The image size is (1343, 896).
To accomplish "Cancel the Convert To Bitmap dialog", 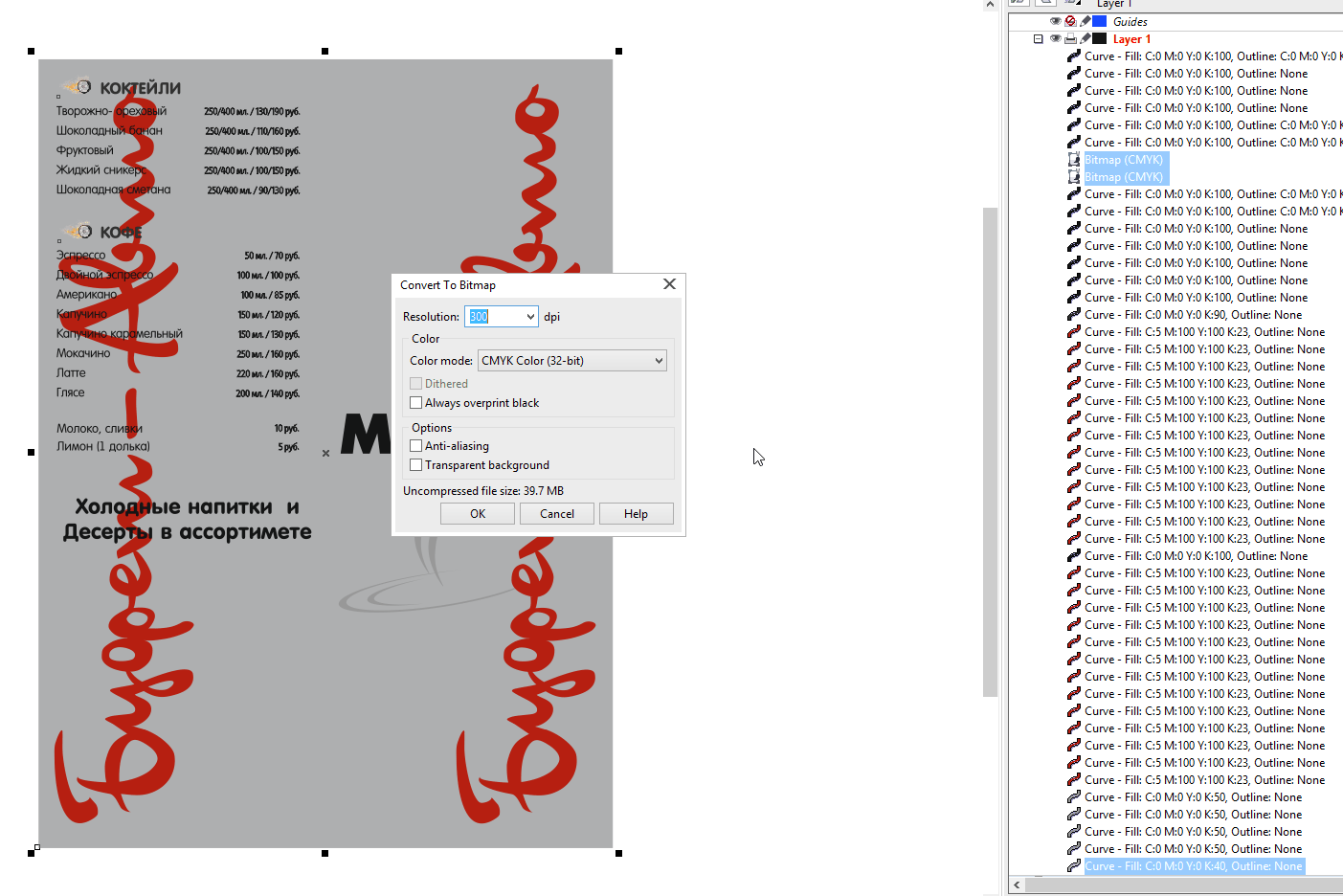I will coord(557,514).
